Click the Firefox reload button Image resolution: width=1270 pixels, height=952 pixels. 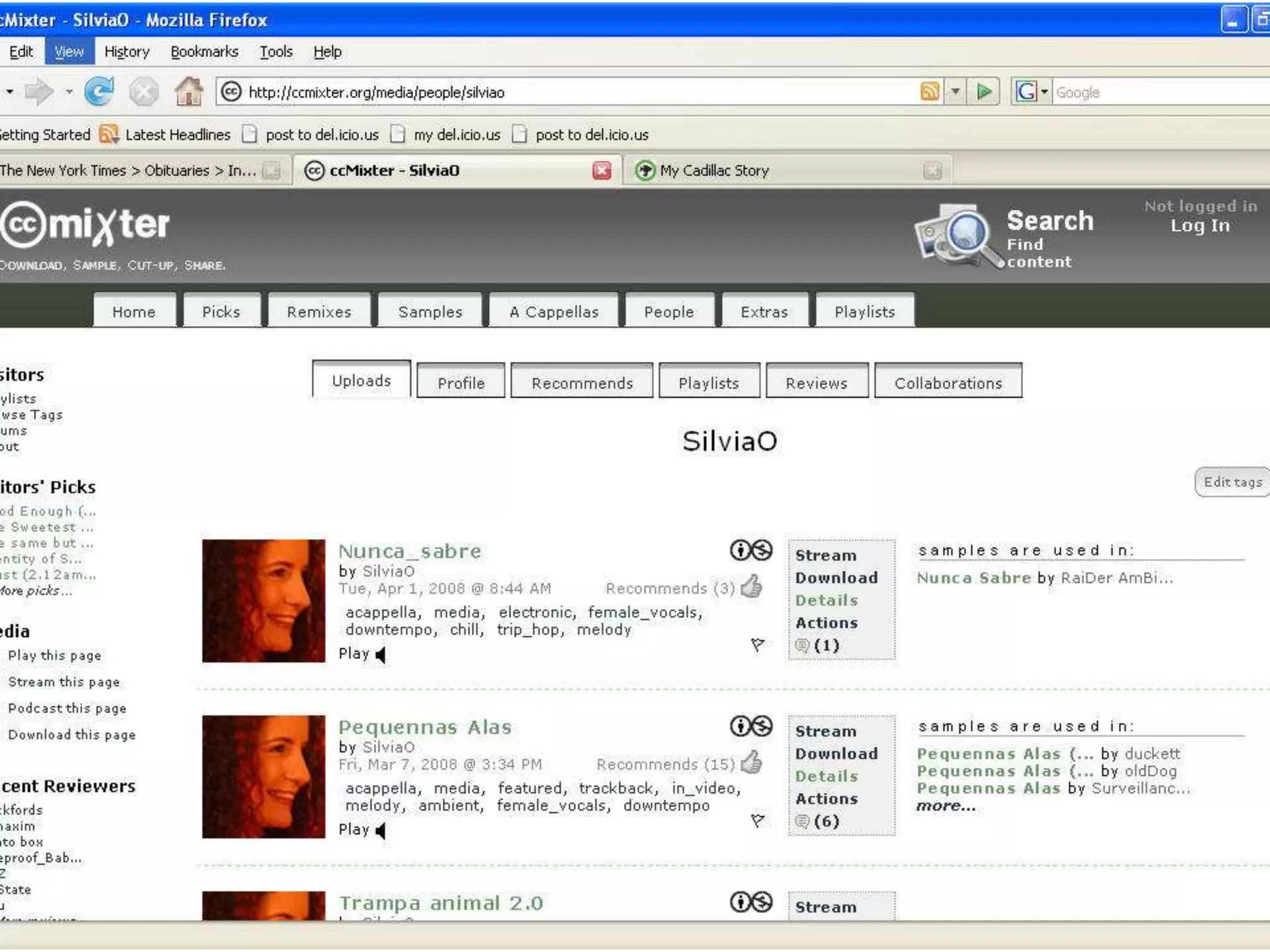pos(99,92)
